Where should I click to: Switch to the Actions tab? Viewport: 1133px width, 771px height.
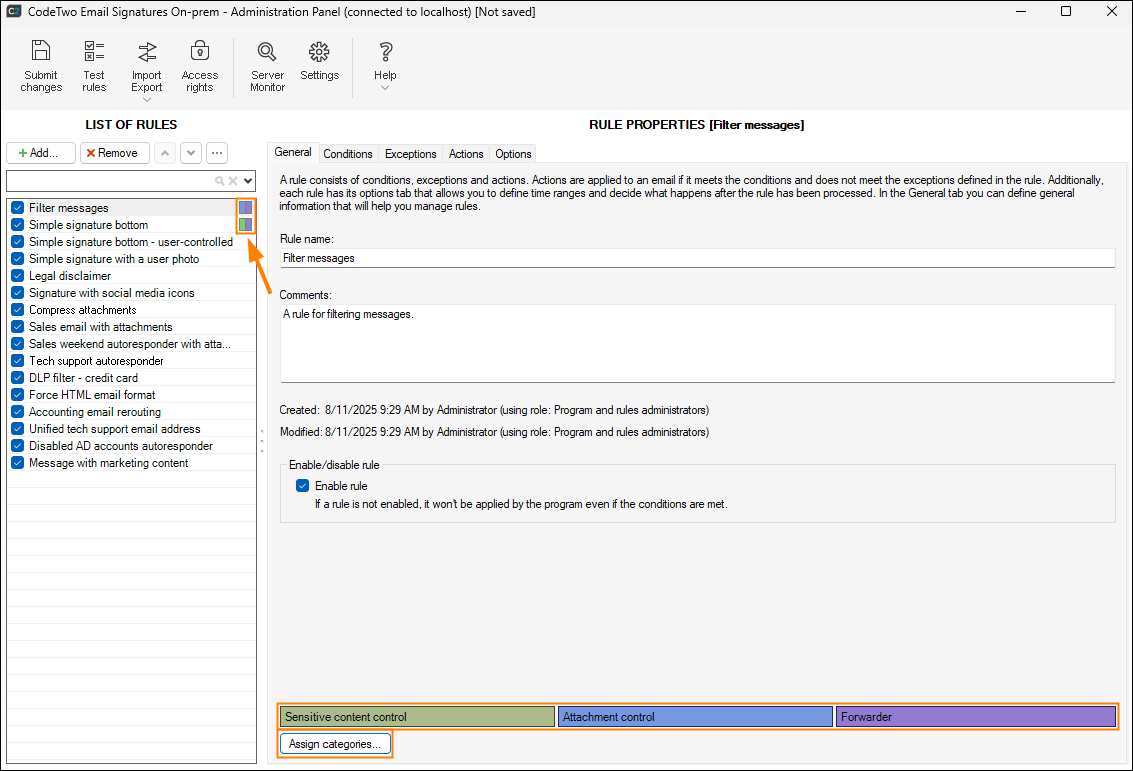coord(466,154)
